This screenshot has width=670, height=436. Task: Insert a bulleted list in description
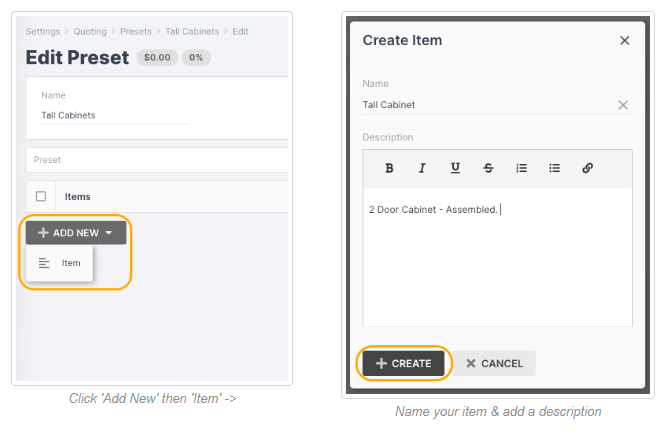tap(554, 168)
